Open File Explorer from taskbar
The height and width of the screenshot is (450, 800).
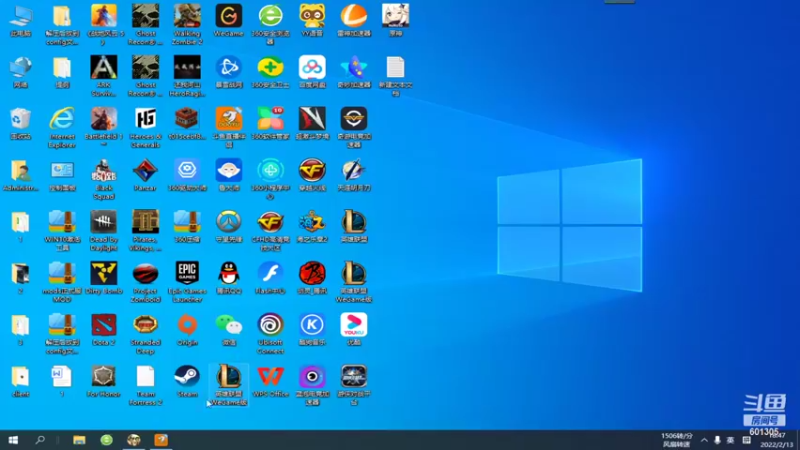point(79,440)
